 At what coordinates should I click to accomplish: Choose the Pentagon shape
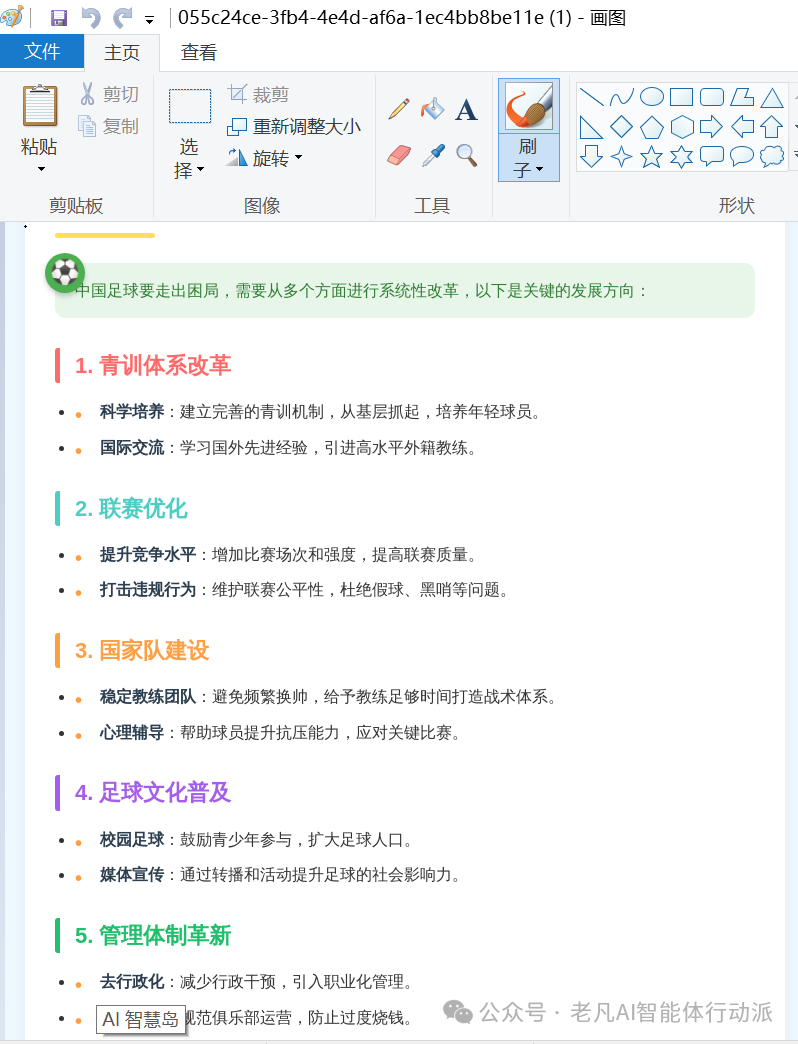click(652, 127)
